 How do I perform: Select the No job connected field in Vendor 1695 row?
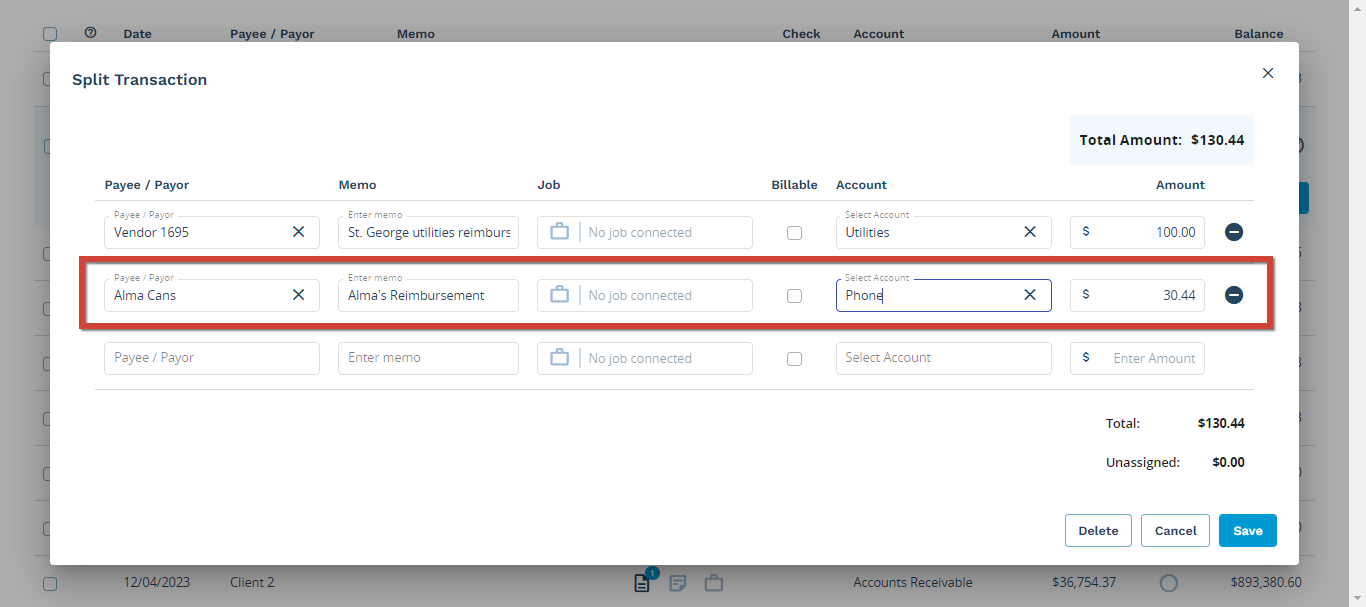[644, 232]
